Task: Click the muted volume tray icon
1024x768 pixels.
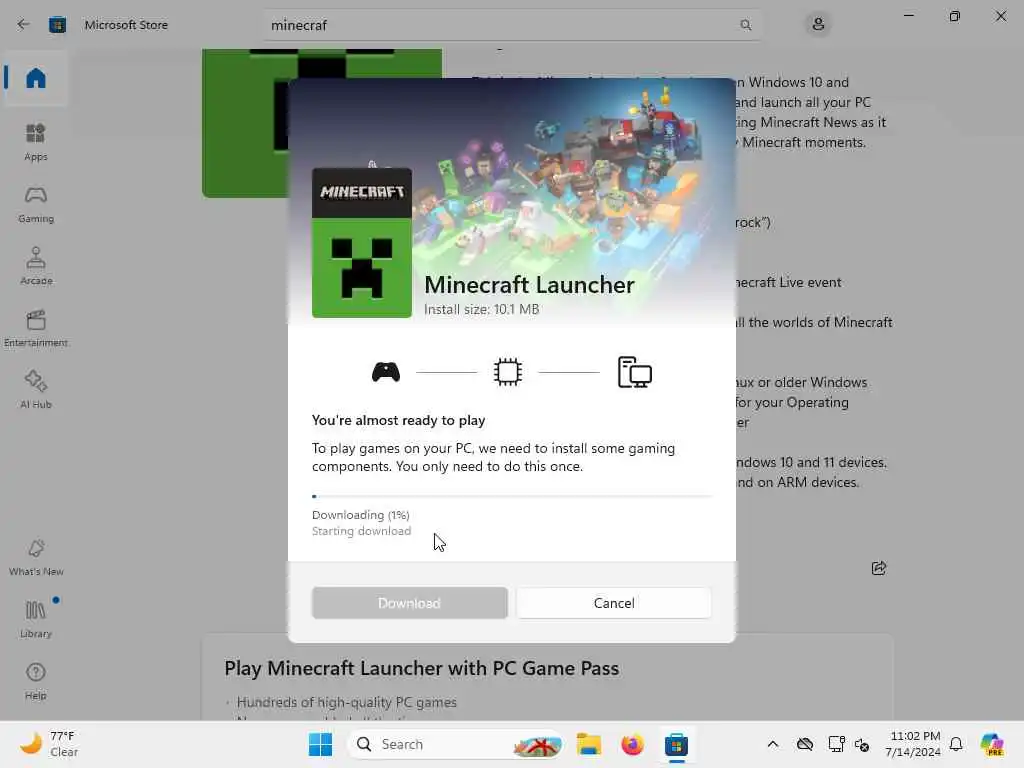Action: [x=862, y=744]
